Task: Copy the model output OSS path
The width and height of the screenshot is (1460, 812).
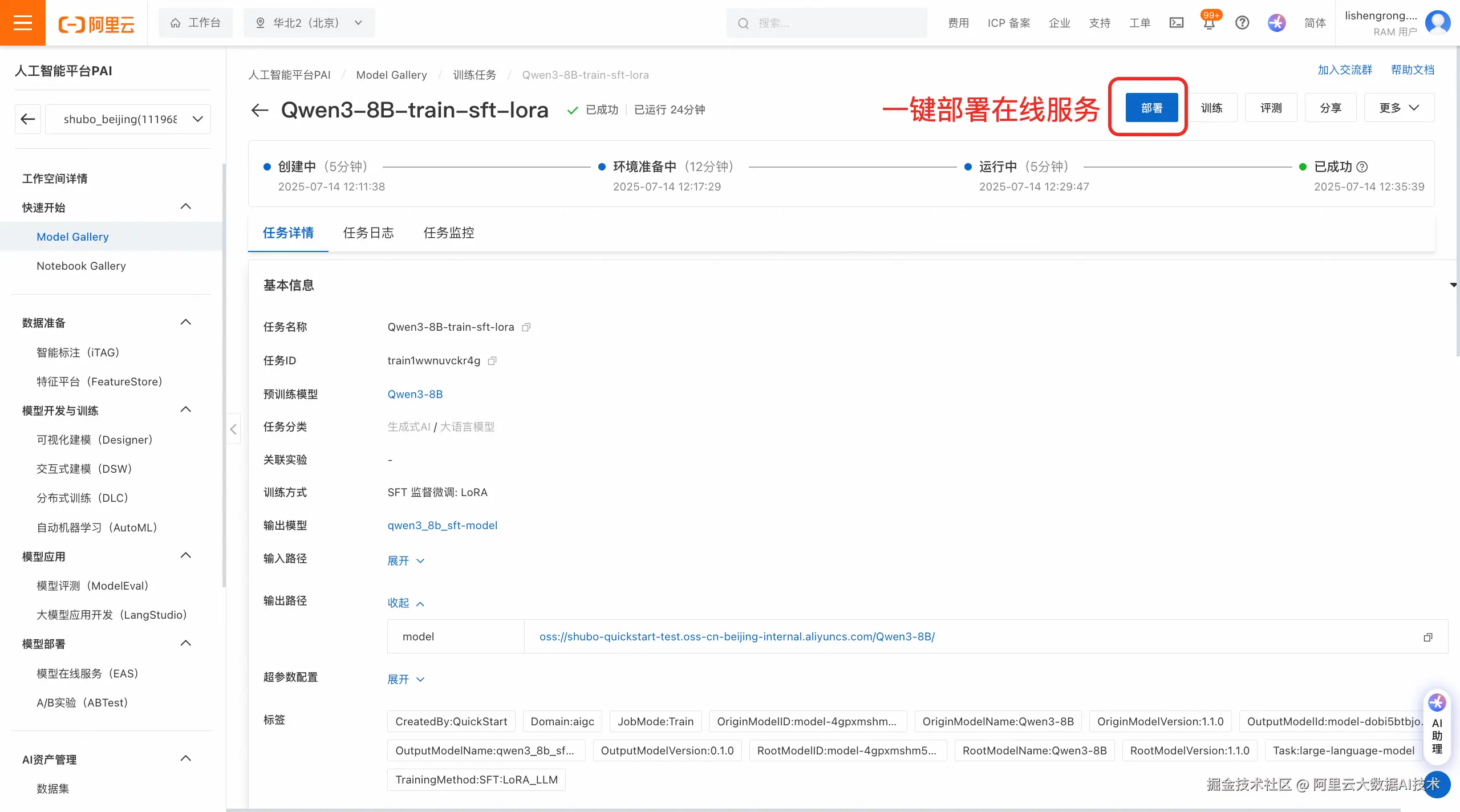Action: (x=1428, y=637)
